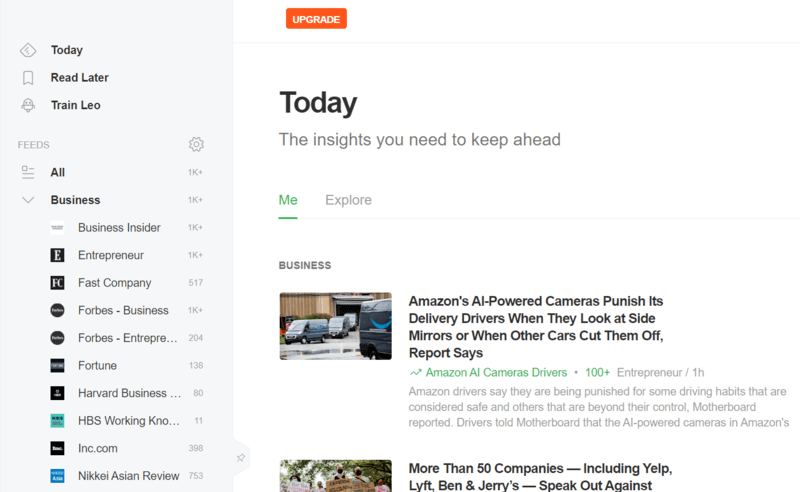Click the Business Insider favicon

(58, 228)
